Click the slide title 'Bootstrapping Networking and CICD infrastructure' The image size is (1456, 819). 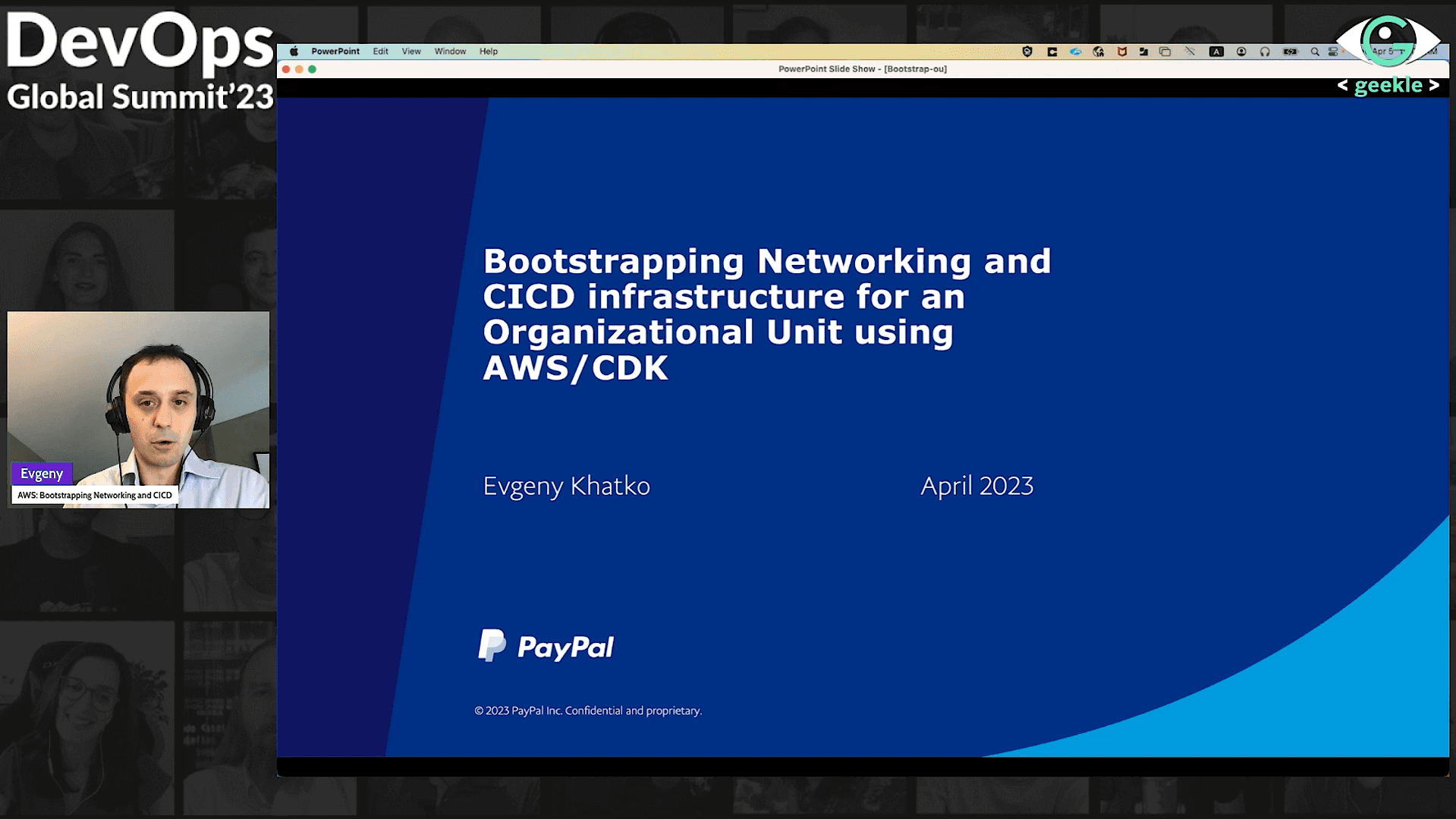point(767,313)
